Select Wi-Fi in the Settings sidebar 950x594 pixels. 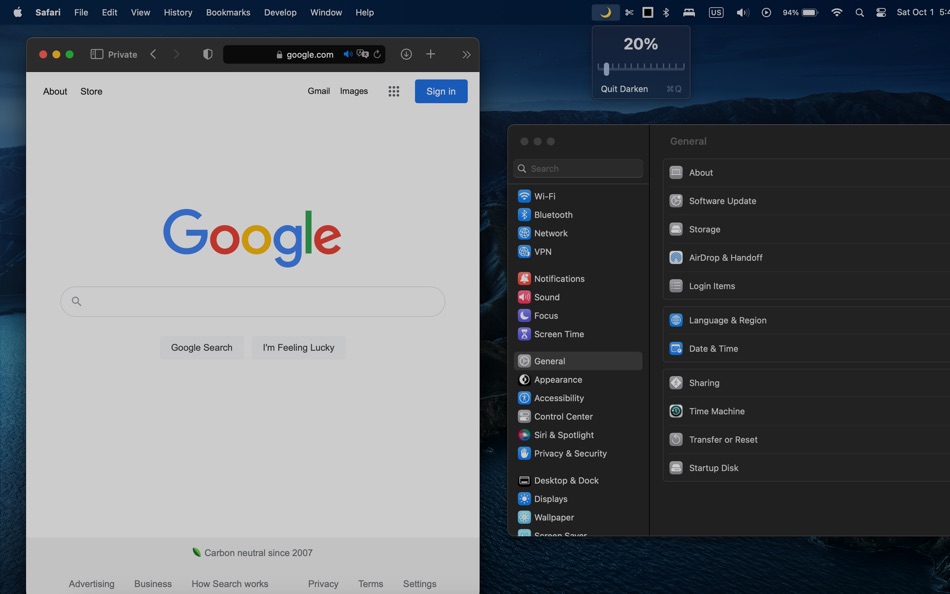577,196
